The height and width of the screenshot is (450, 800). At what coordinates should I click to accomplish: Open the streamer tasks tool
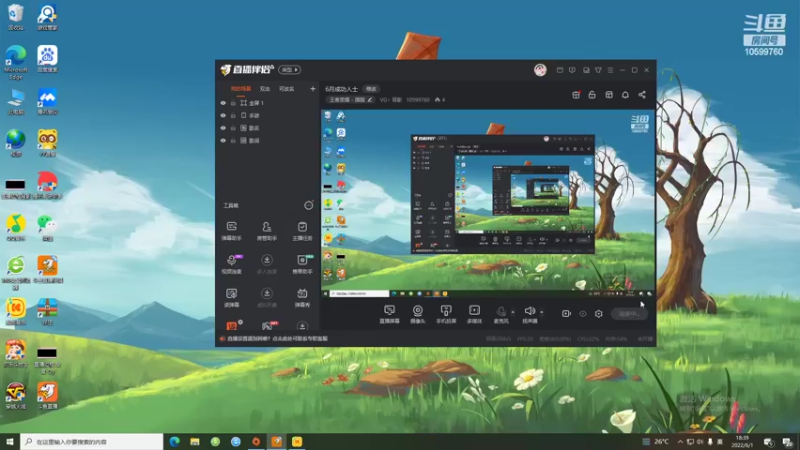(302, 231)
